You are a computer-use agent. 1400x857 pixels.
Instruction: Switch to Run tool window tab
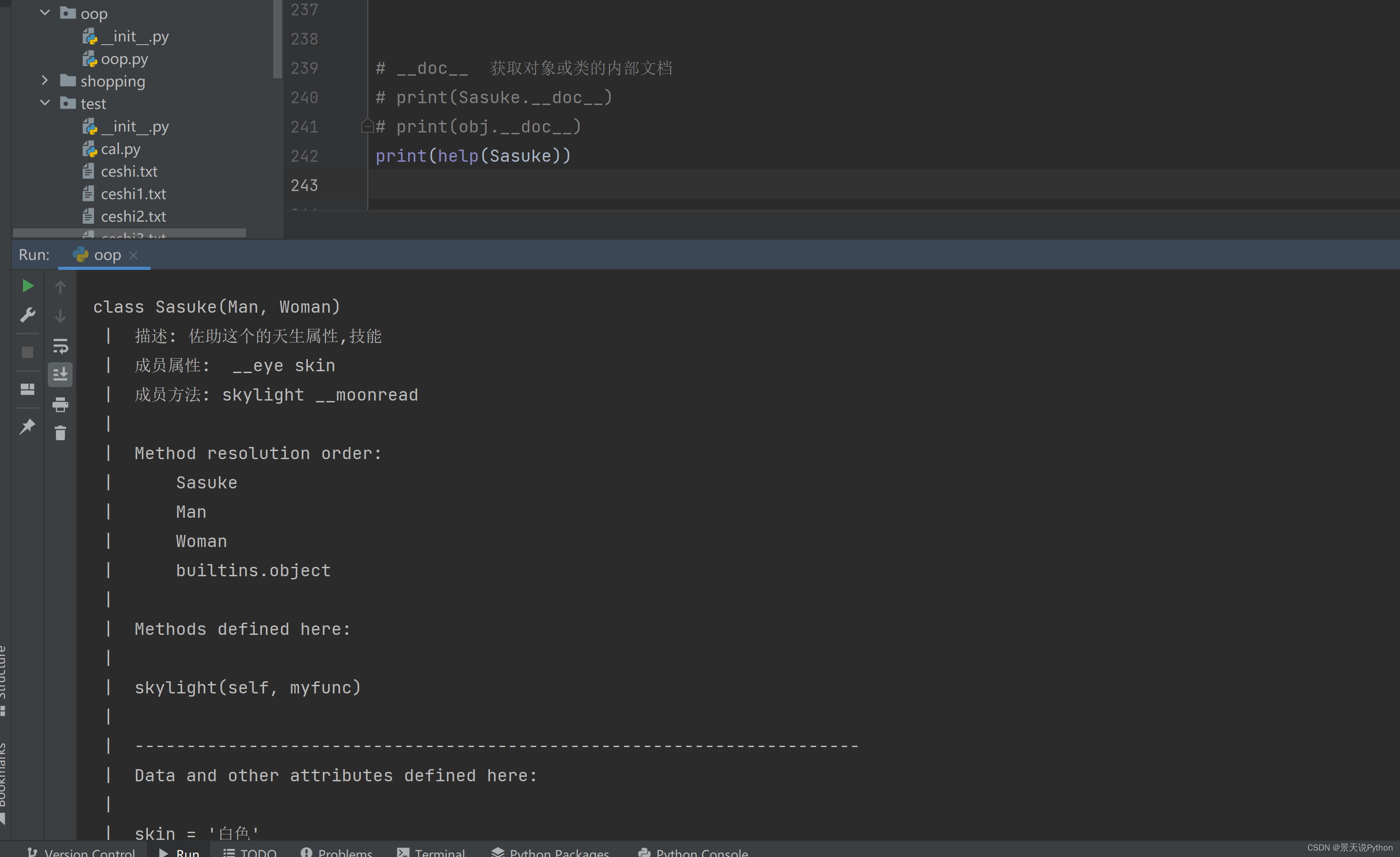(x=179, y=852)
